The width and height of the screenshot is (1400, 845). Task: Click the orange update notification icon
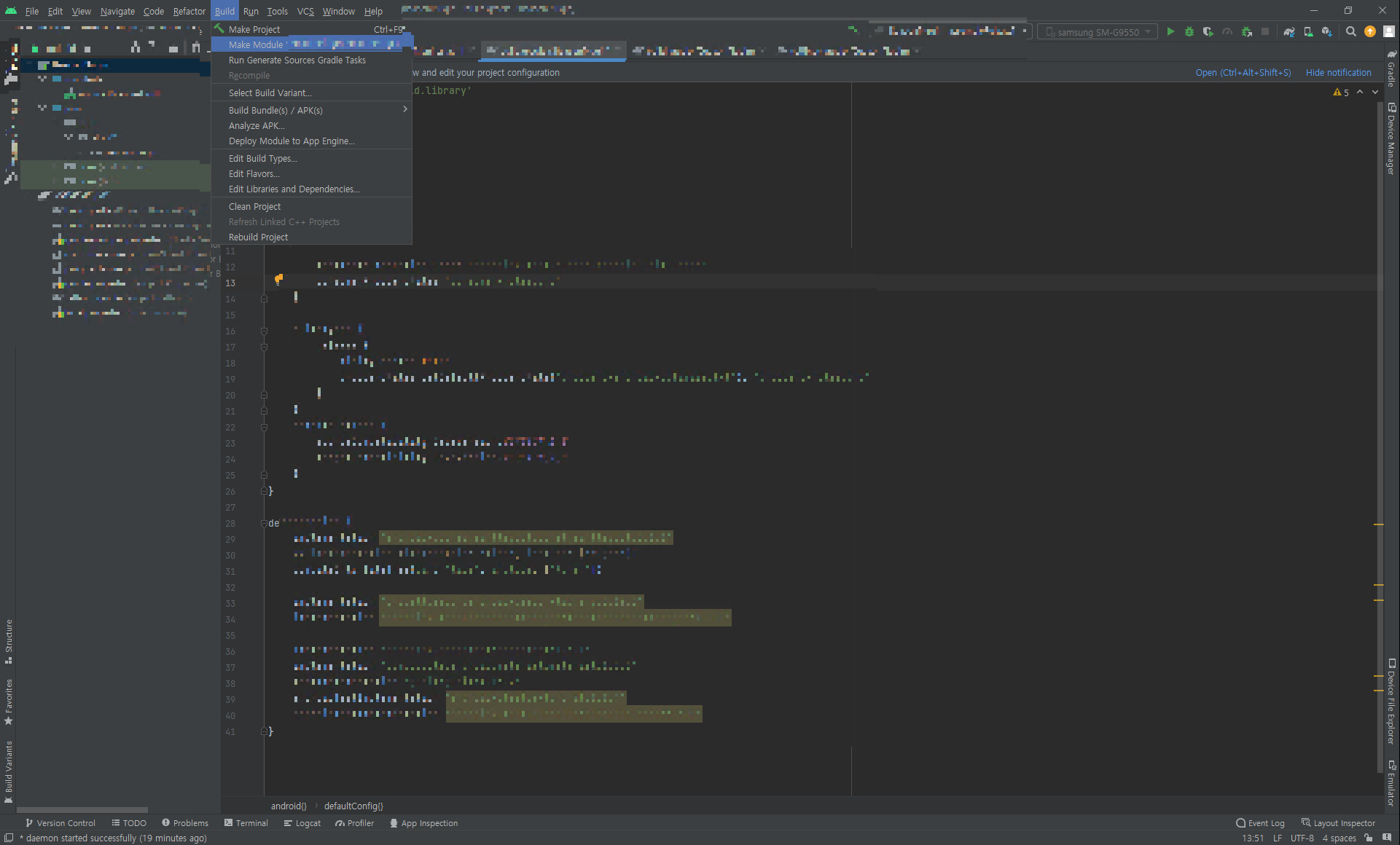(x=1370, y=32)
